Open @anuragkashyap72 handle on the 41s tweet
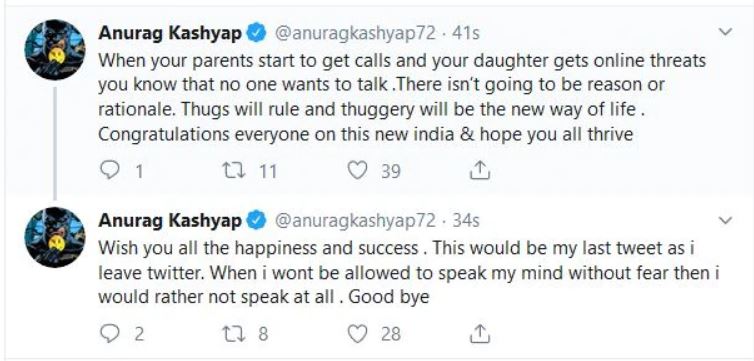754x361 pixels. (355, 34)
